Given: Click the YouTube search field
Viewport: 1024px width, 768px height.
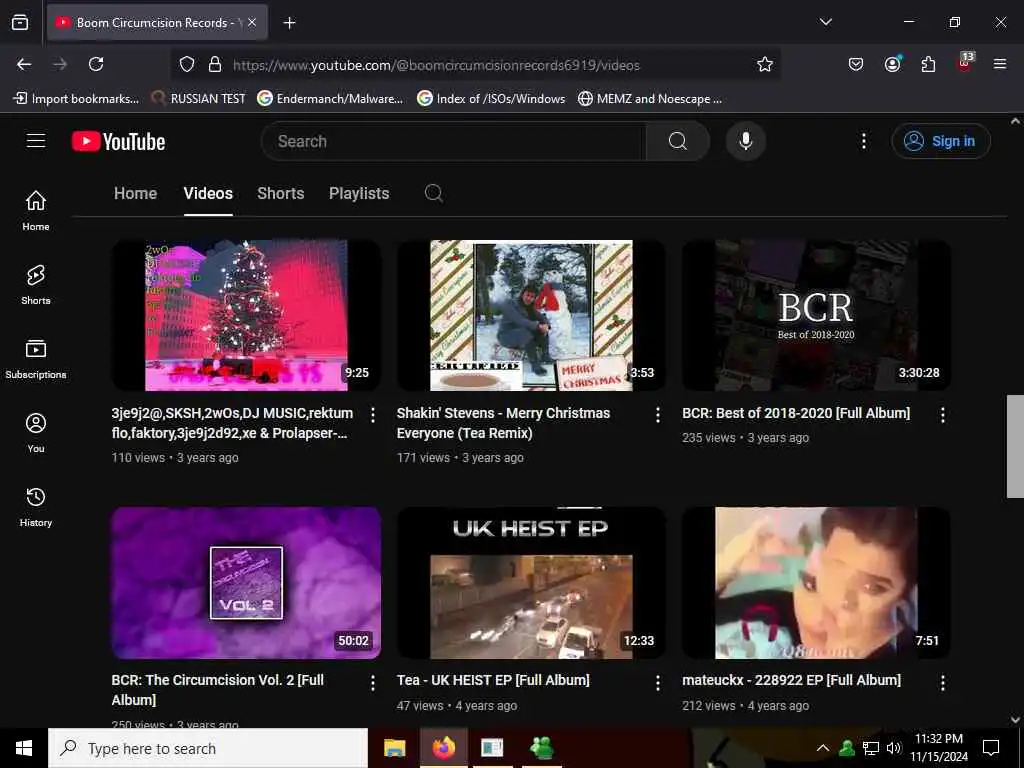Looking at the screenshot, I should (x=454, y=141).
